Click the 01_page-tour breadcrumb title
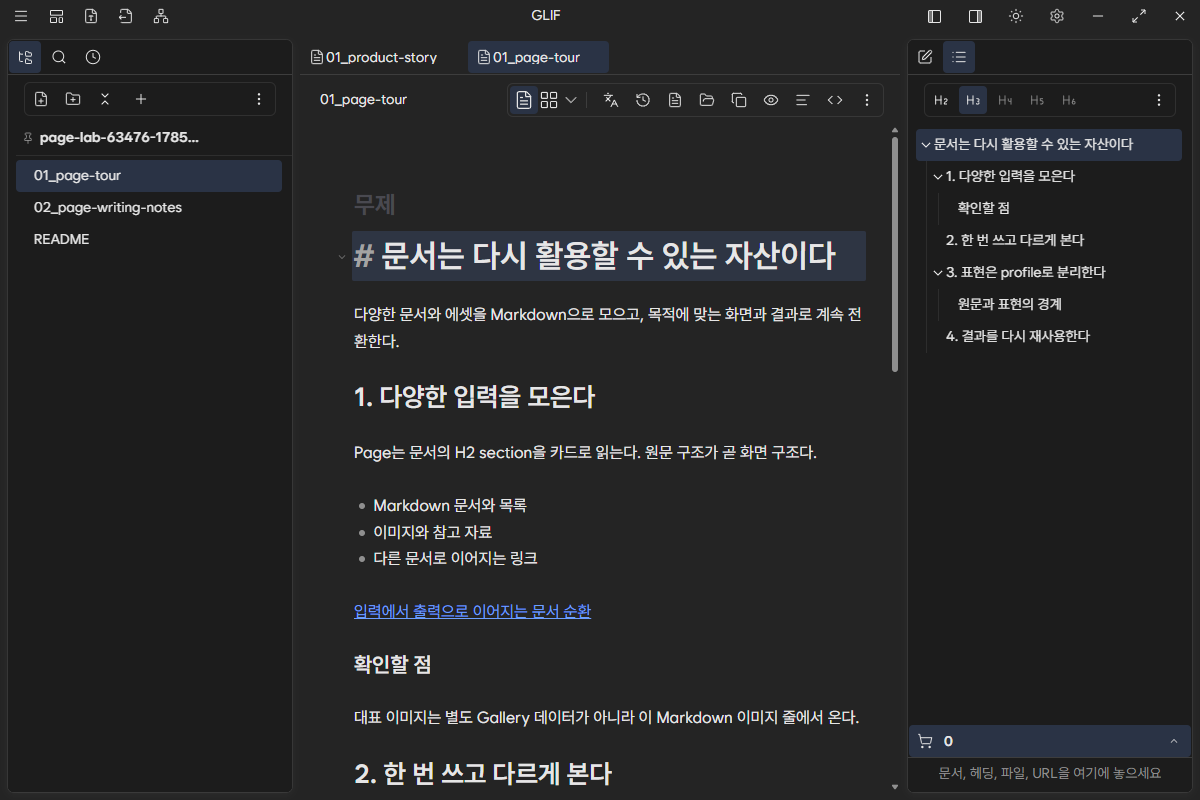The height and width of the screenshot is (800, 1200). [363, 99]
